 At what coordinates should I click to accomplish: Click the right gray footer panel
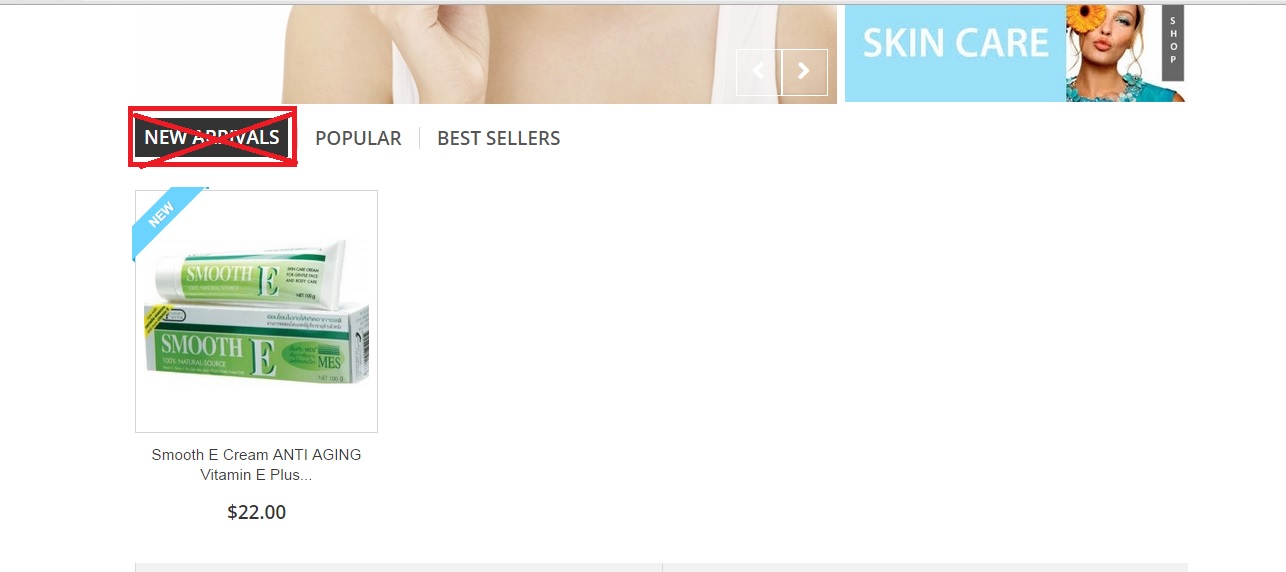click(x=925, y=567)
